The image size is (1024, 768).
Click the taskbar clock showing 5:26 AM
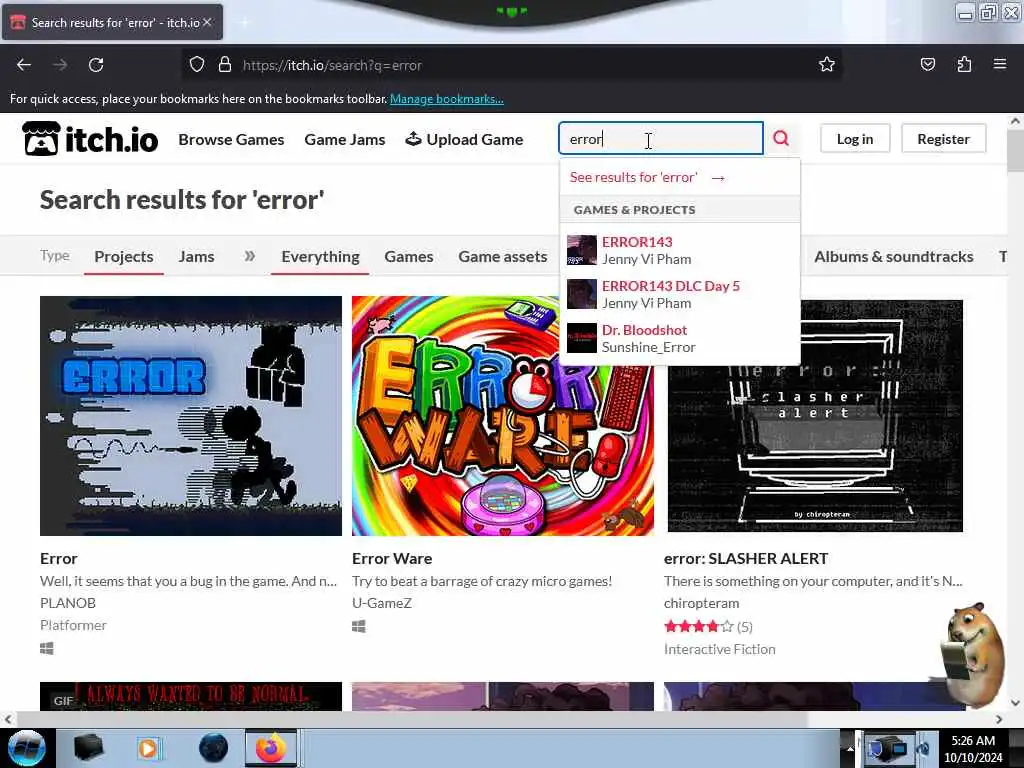coord(973,748)
